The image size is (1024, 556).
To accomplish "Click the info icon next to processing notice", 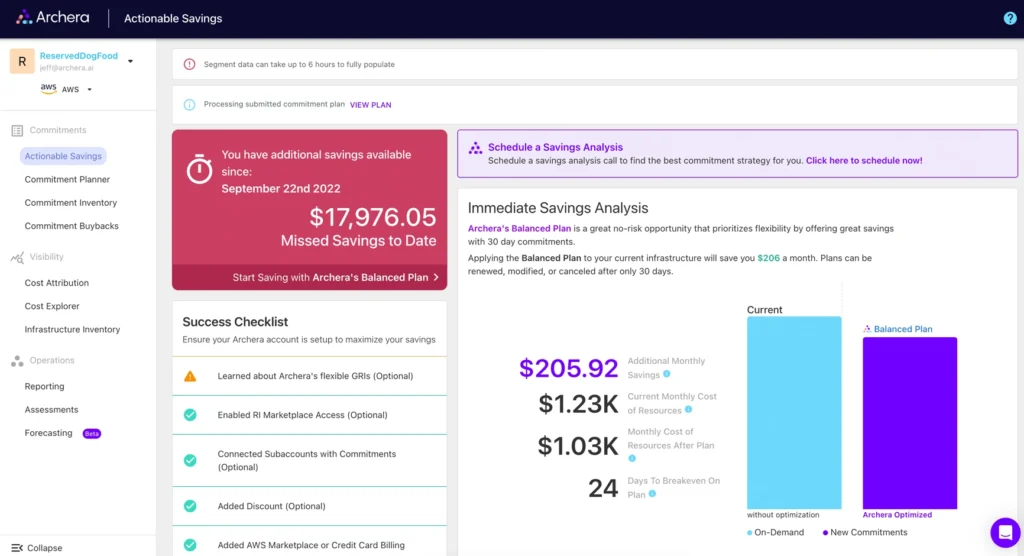I will (x=189, y=105).
